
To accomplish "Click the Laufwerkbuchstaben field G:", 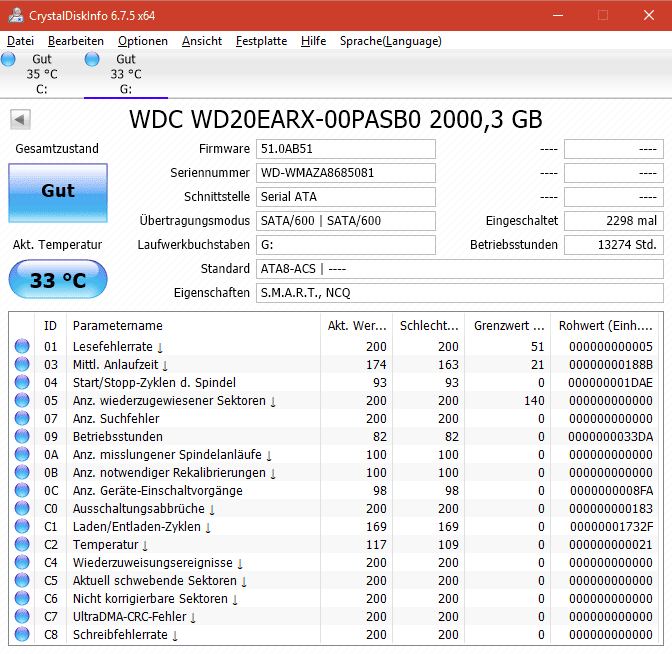I will [346, 245].
